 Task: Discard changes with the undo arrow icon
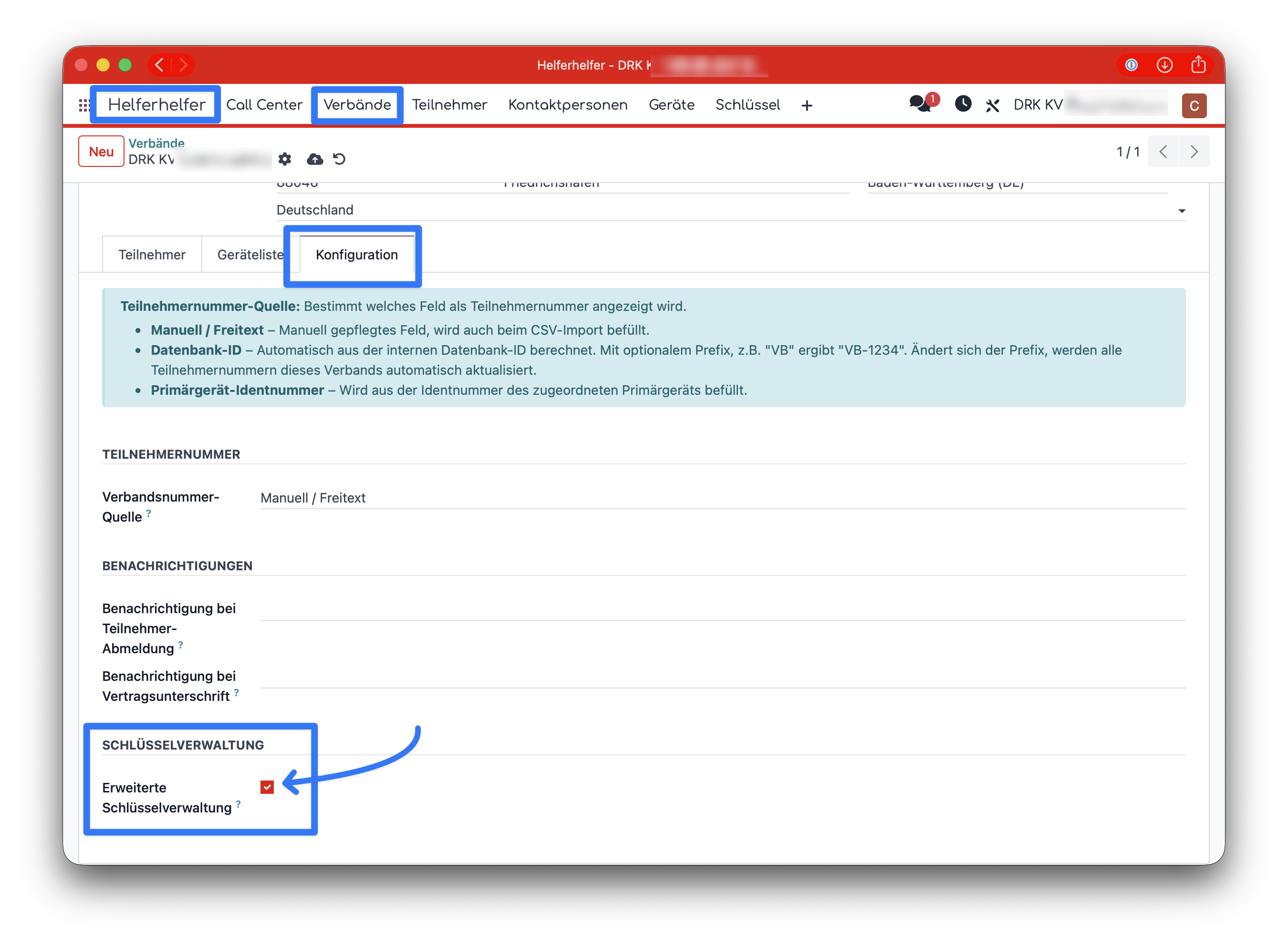click(339, 159)
